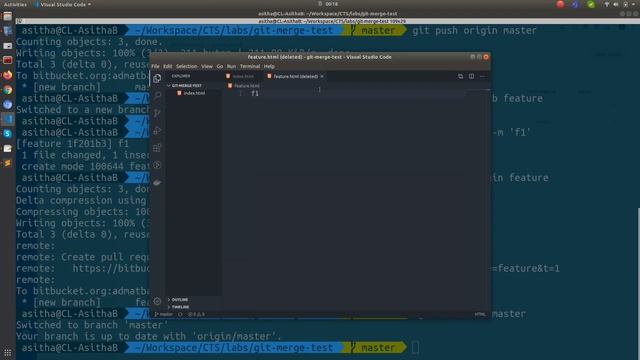Open index.html in the Explorer tree

click(x=194, y=93)
